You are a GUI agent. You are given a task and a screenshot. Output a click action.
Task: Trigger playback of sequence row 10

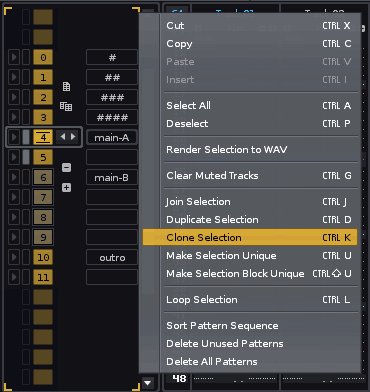[14, 257]
